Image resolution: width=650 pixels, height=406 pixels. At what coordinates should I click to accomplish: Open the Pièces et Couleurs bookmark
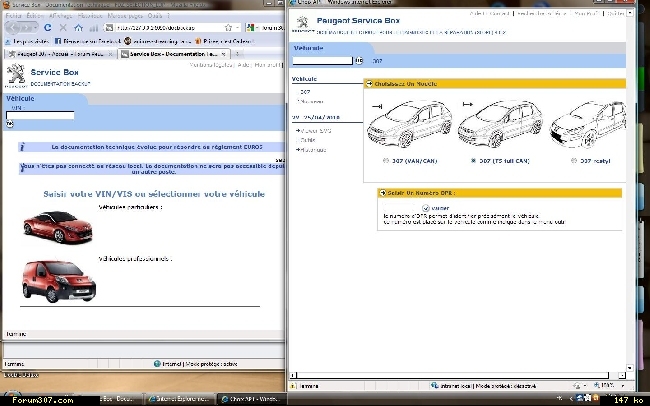[x=224, y=41]
